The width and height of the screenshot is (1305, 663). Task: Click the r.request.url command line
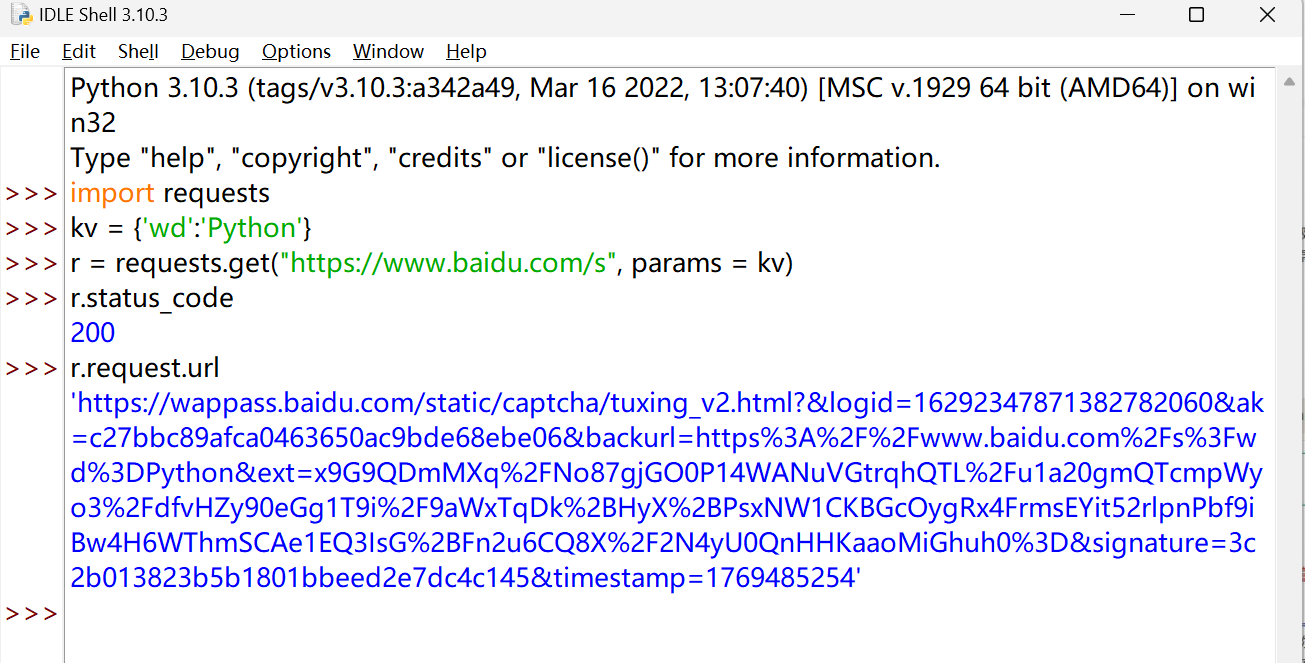145,368
